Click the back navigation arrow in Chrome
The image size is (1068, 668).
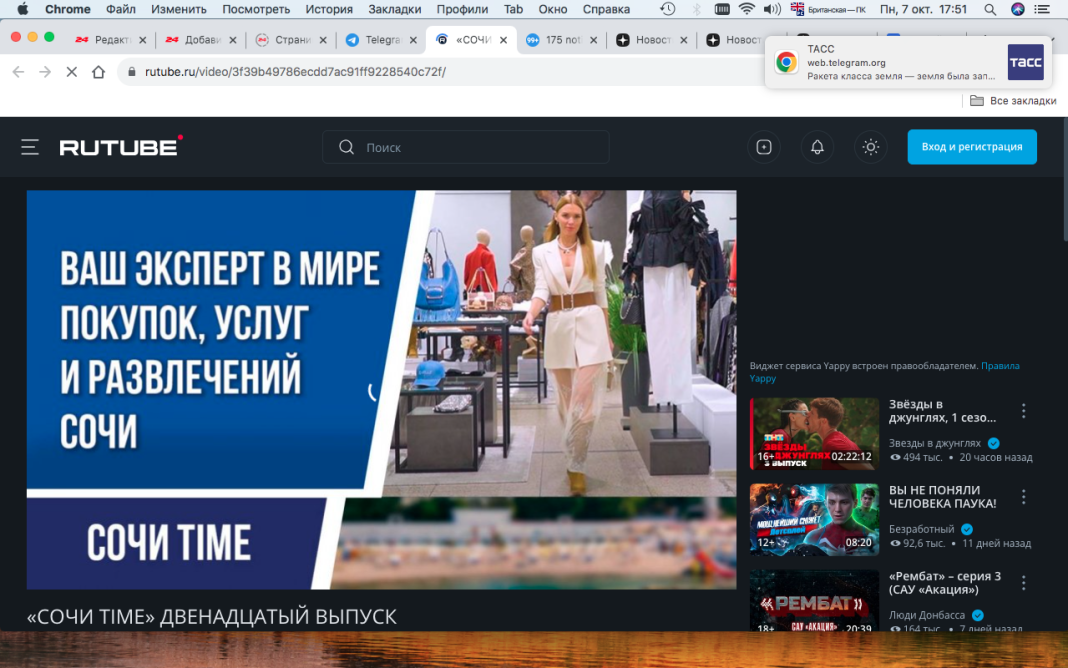click(x=16, y=73)
